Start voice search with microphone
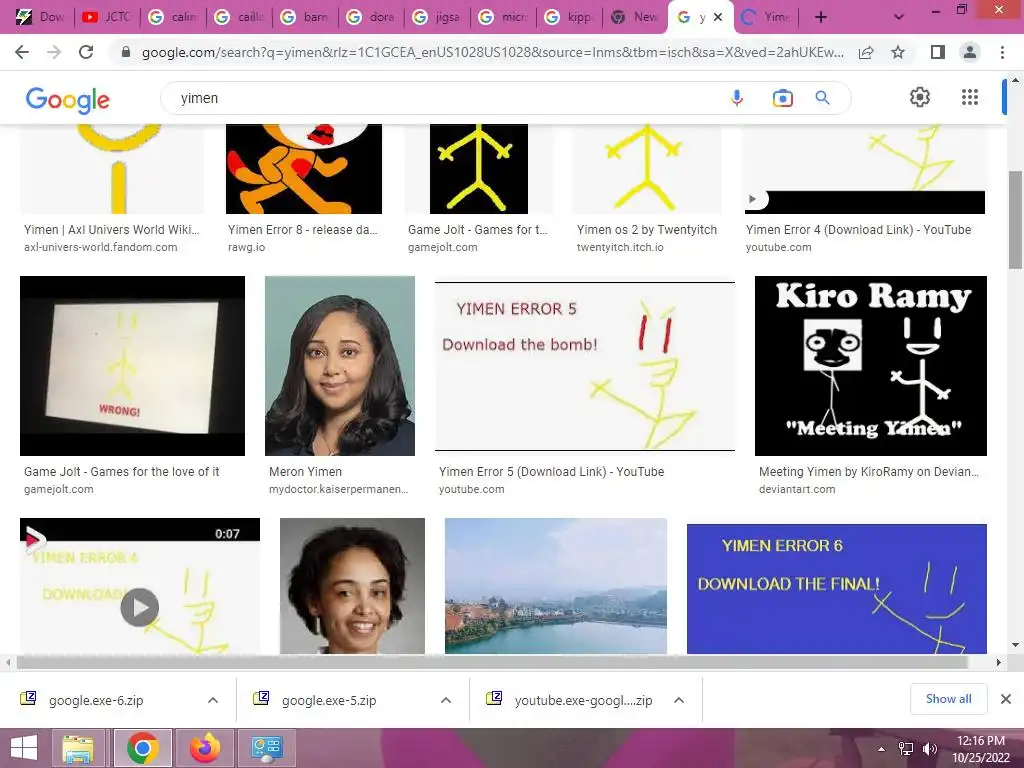 point(737,98)
